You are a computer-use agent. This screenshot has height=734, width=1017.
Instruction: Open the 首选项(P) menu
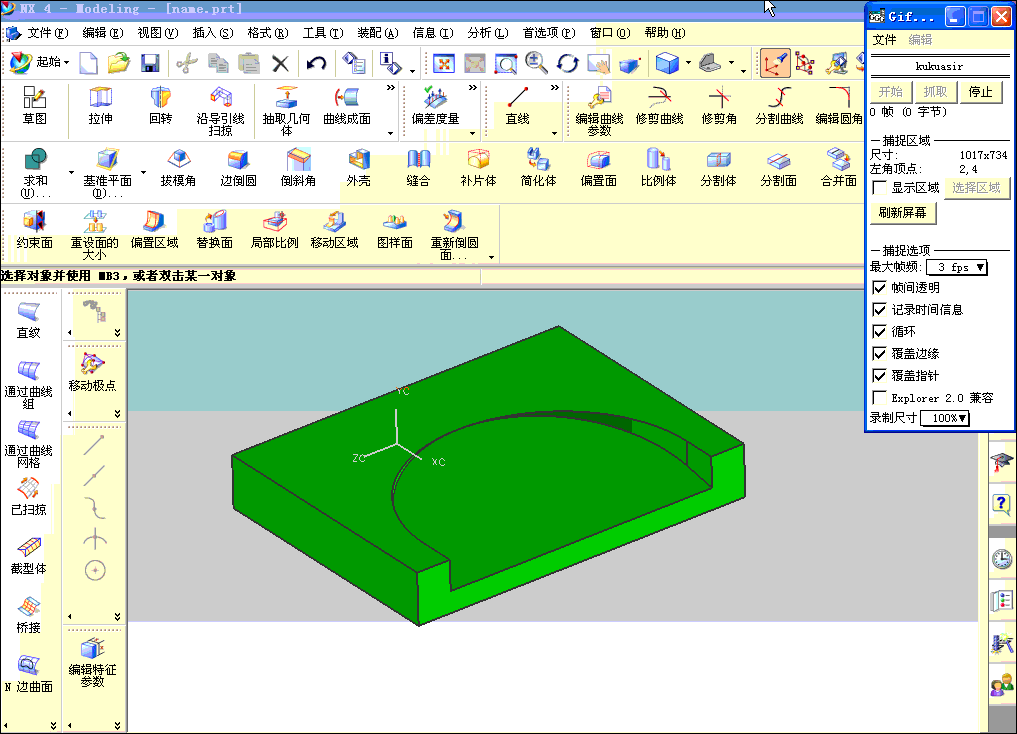pos(549,32)
